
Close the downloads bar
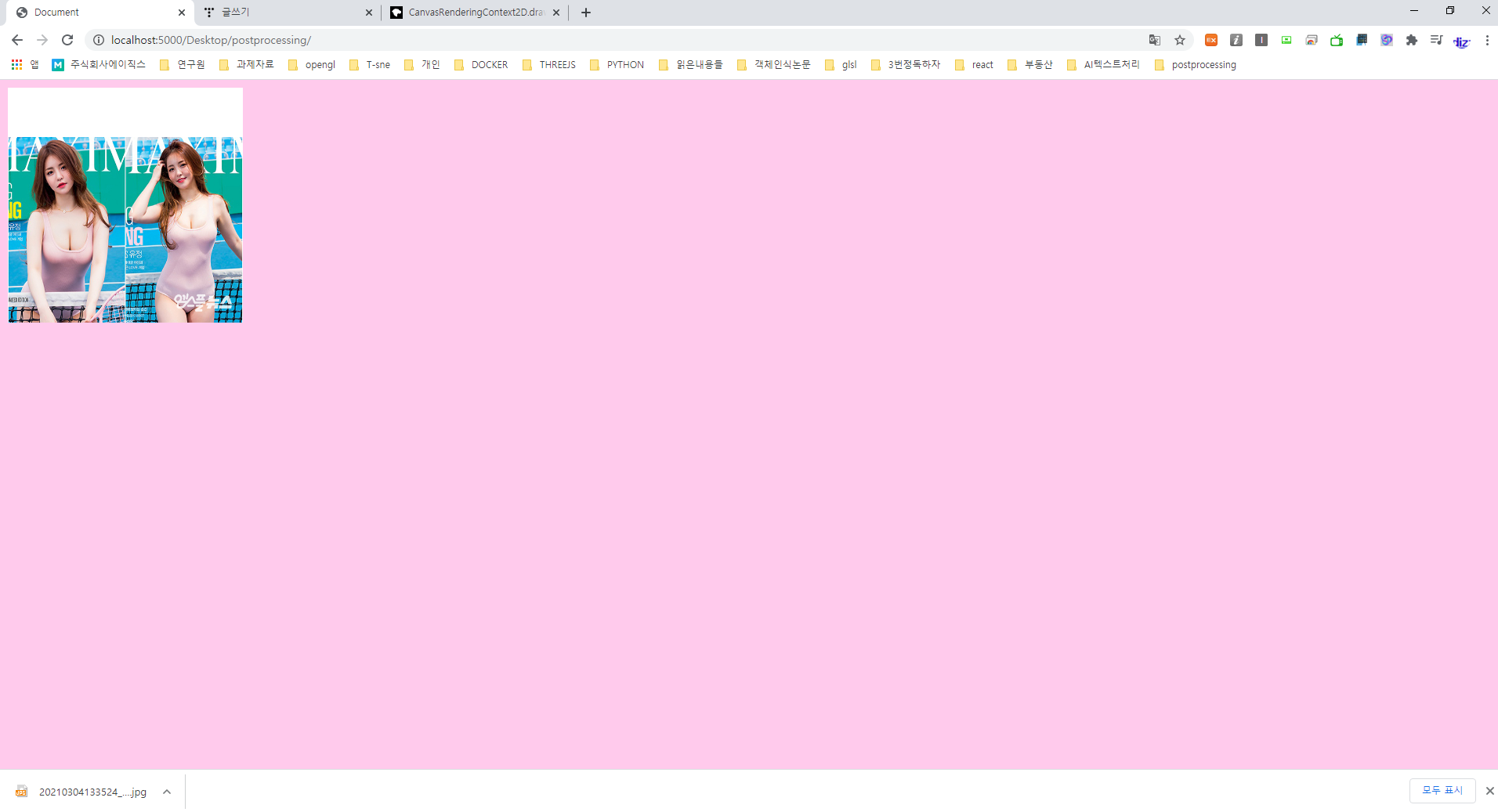pyautogui.click(x=1489, y=791)
